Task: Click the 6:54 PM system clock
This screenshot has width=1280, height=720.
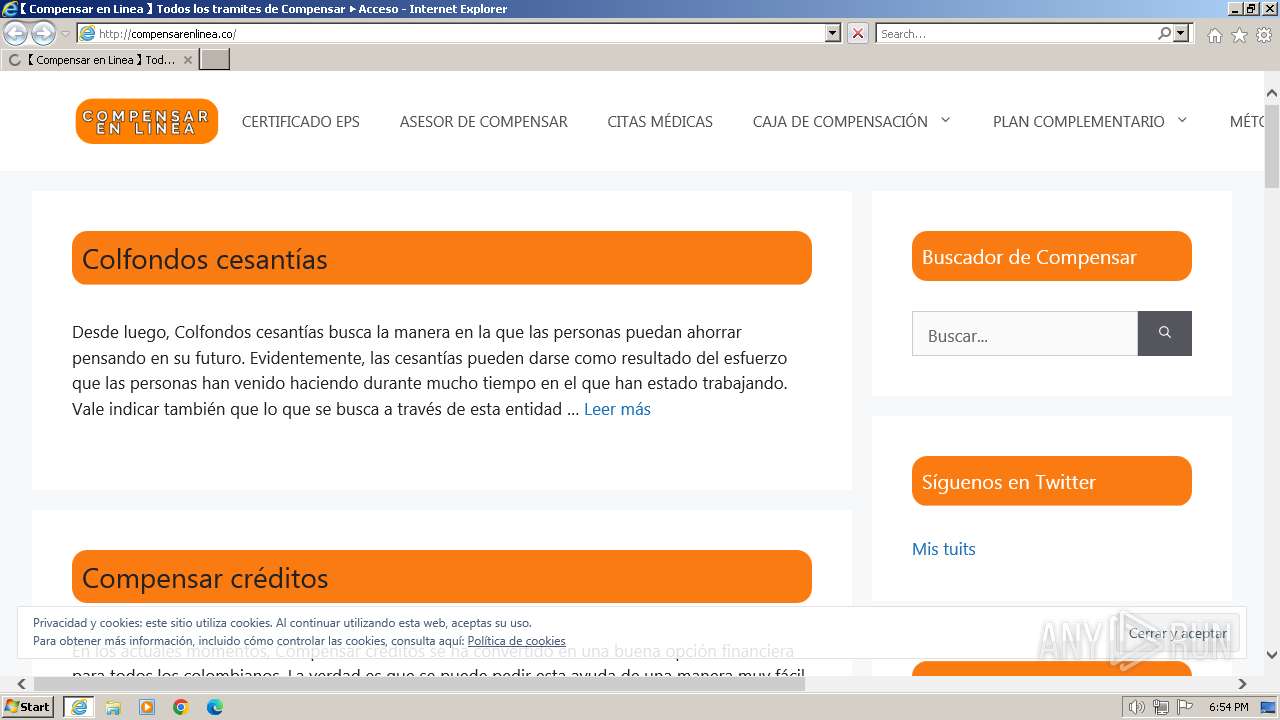Action: pos(1228,707)
